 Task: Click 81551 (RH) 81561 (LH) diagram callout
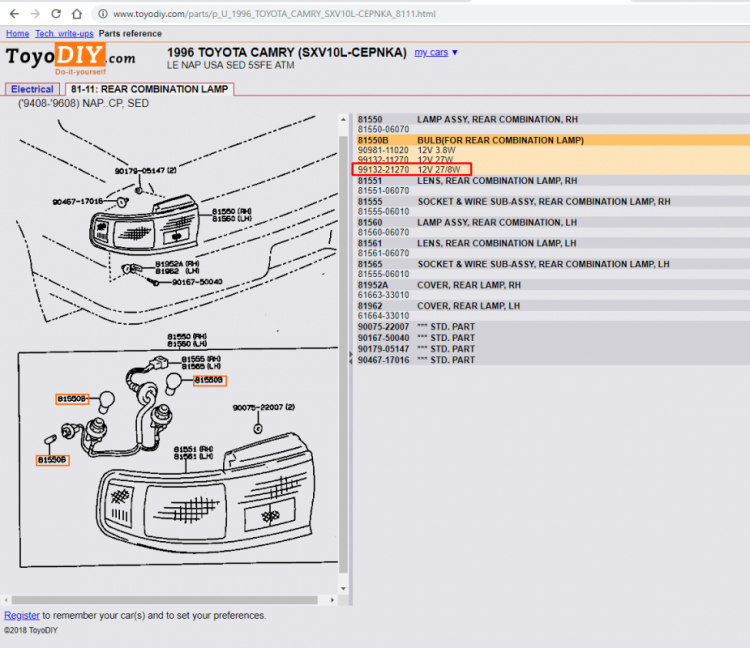pos(193,453)
